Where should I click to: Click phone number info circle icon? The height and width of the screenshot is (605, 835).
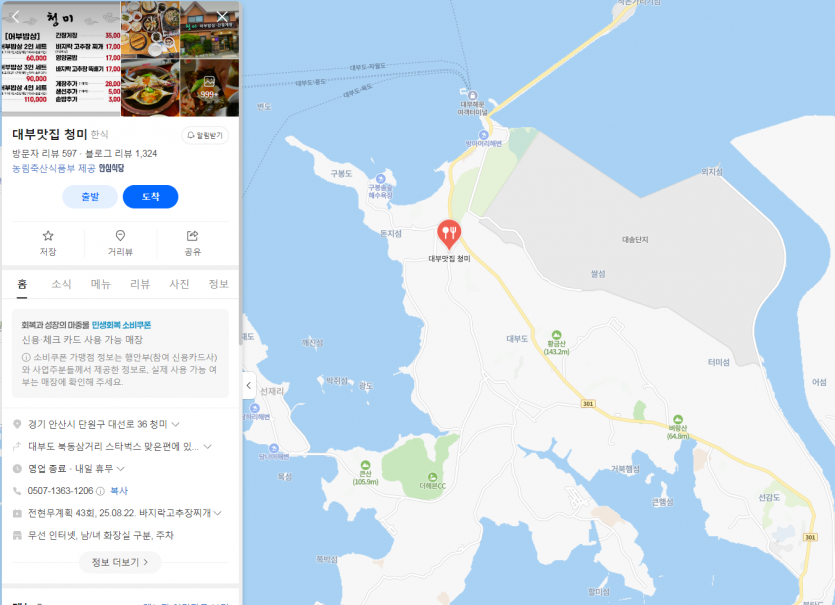pyautogui.click(x=100, y=491)
